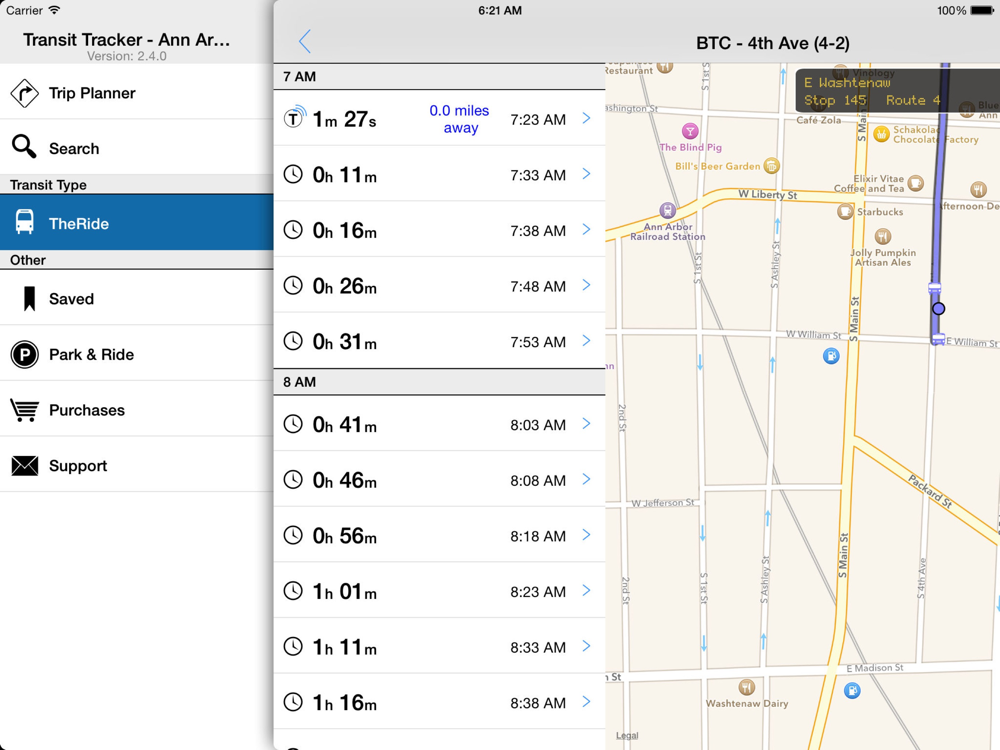Expand the 7:33 AM departure chevron
The width and height of the screenshot is (1000, 750).
click(x=587, y=174)
